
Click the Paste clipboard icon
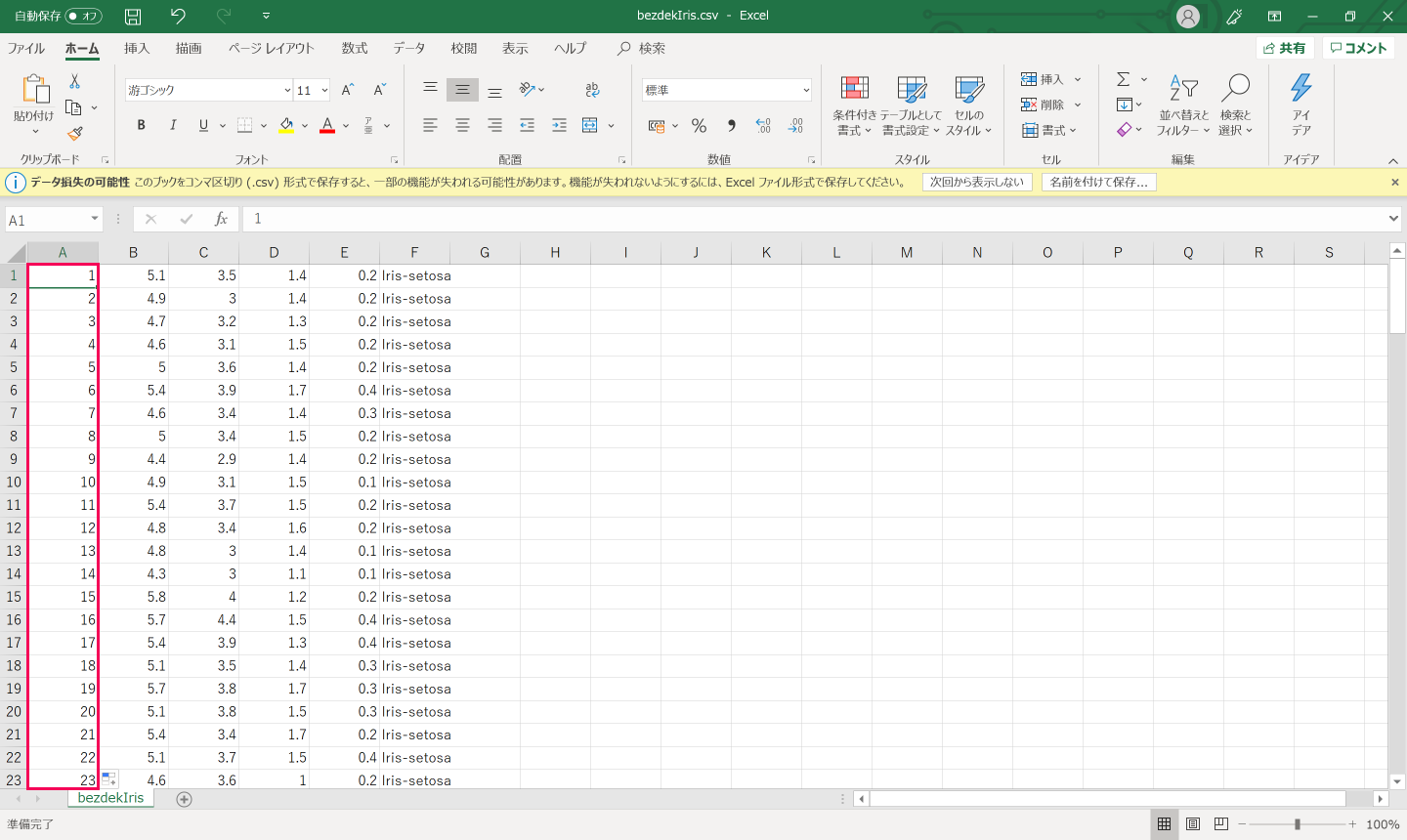[x=35, y=89]
